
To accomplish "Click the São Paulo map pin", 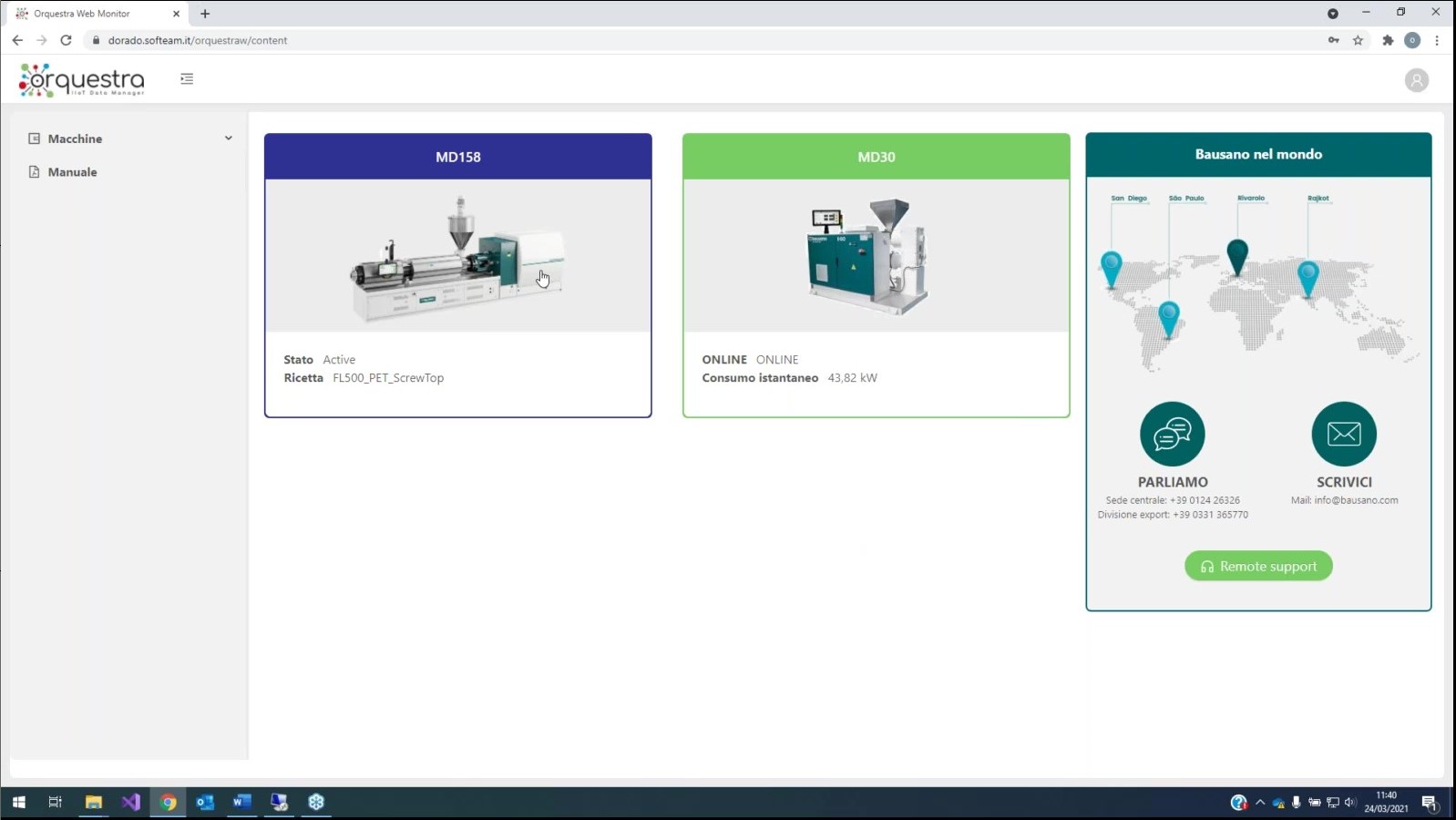I will click(1169, 320).
